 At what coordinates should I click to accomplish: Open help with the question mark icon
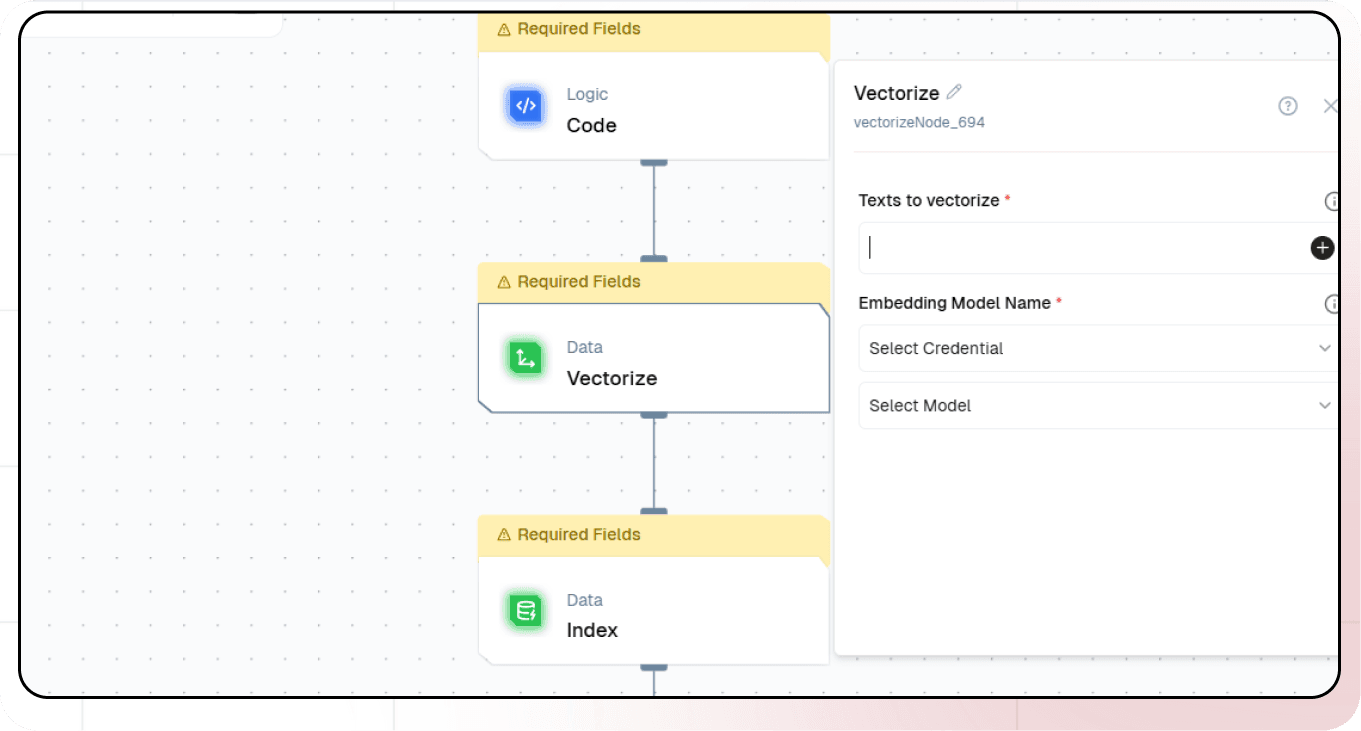[1288, 106]
